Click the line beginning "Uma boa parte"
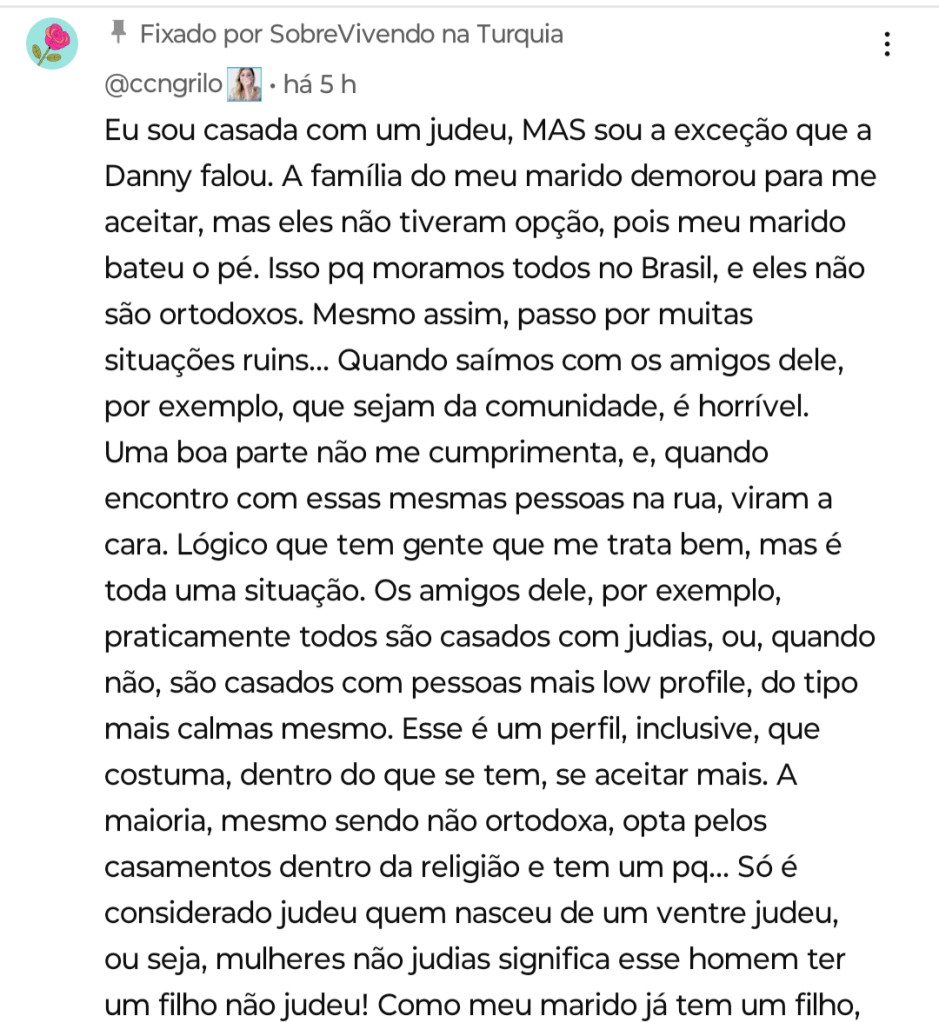Image resolution: width=939 pixels, height=1022 pixels. pos(435,453)
